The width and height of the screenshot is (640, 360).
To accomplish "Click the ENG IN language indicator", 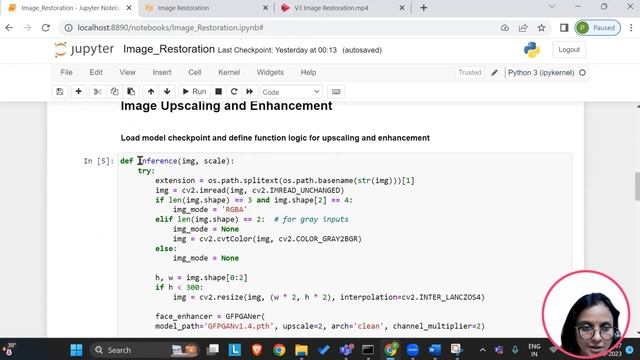I will tap(534, 350).
